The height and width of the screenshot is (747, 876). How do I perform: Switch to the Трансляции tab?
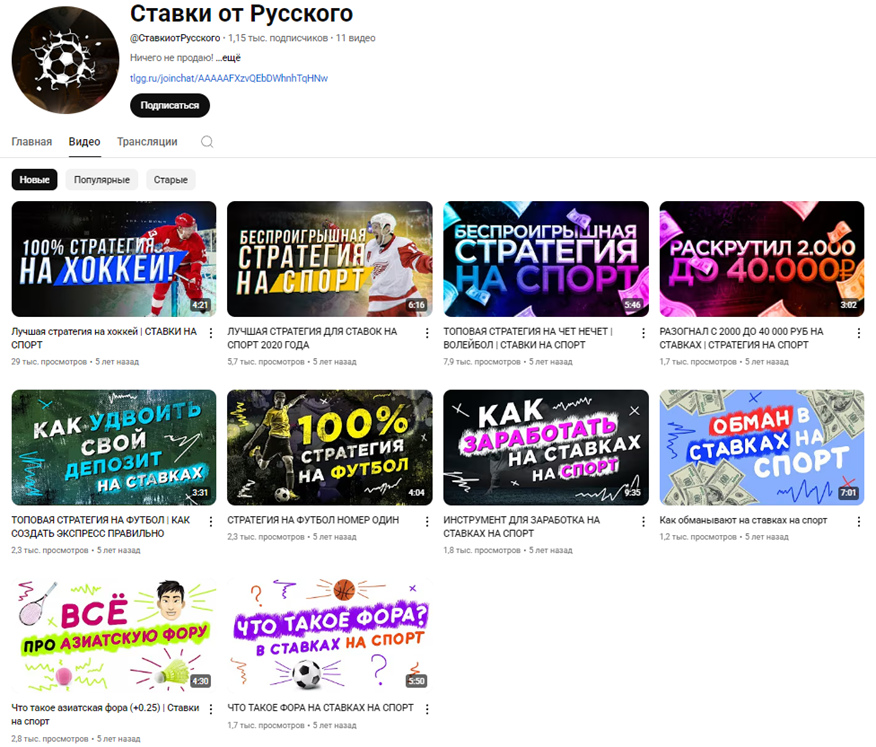click(147, 142)
